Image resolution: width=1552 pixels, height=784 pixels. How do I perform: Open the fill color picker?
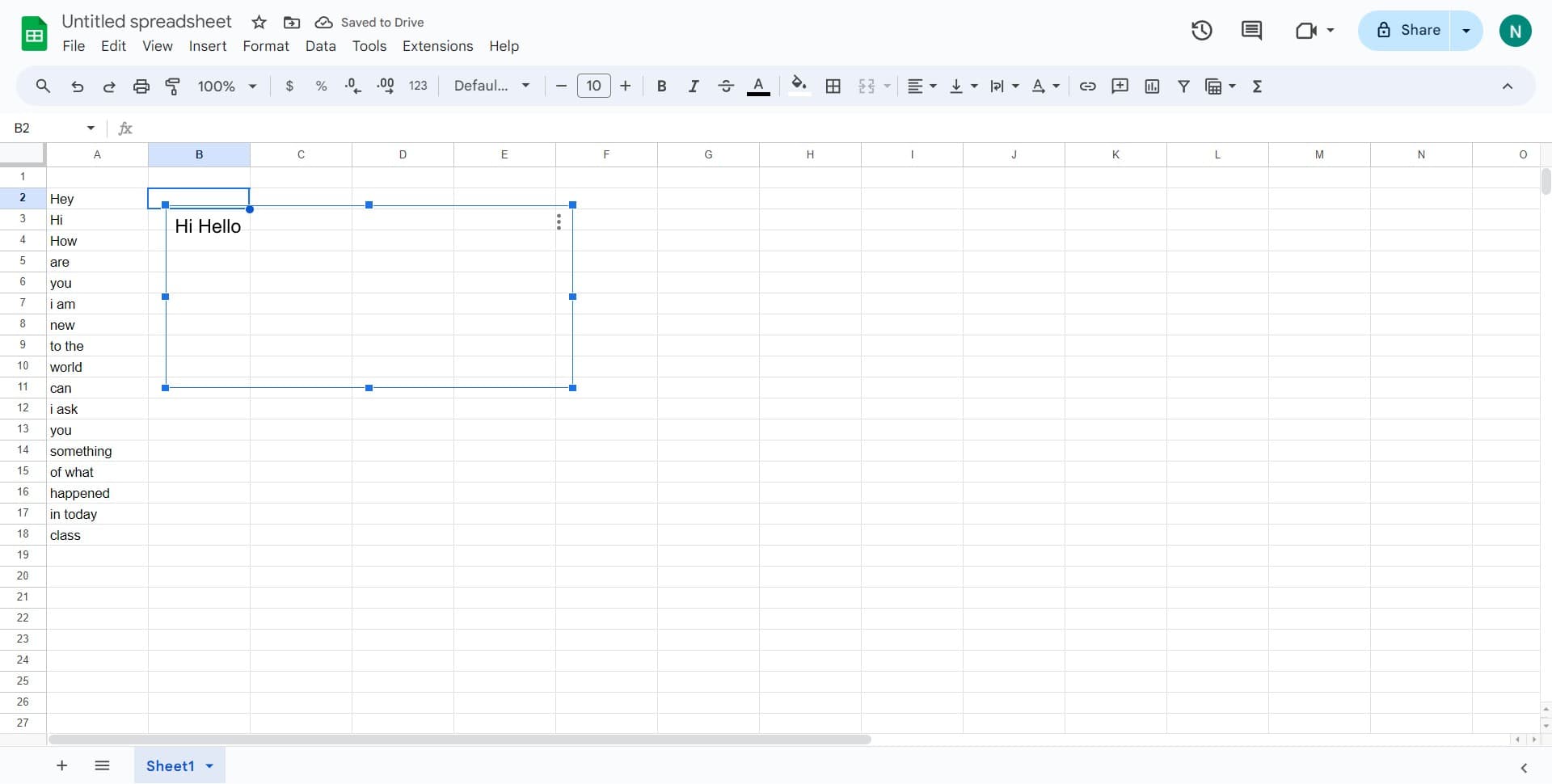pos(799,86)
